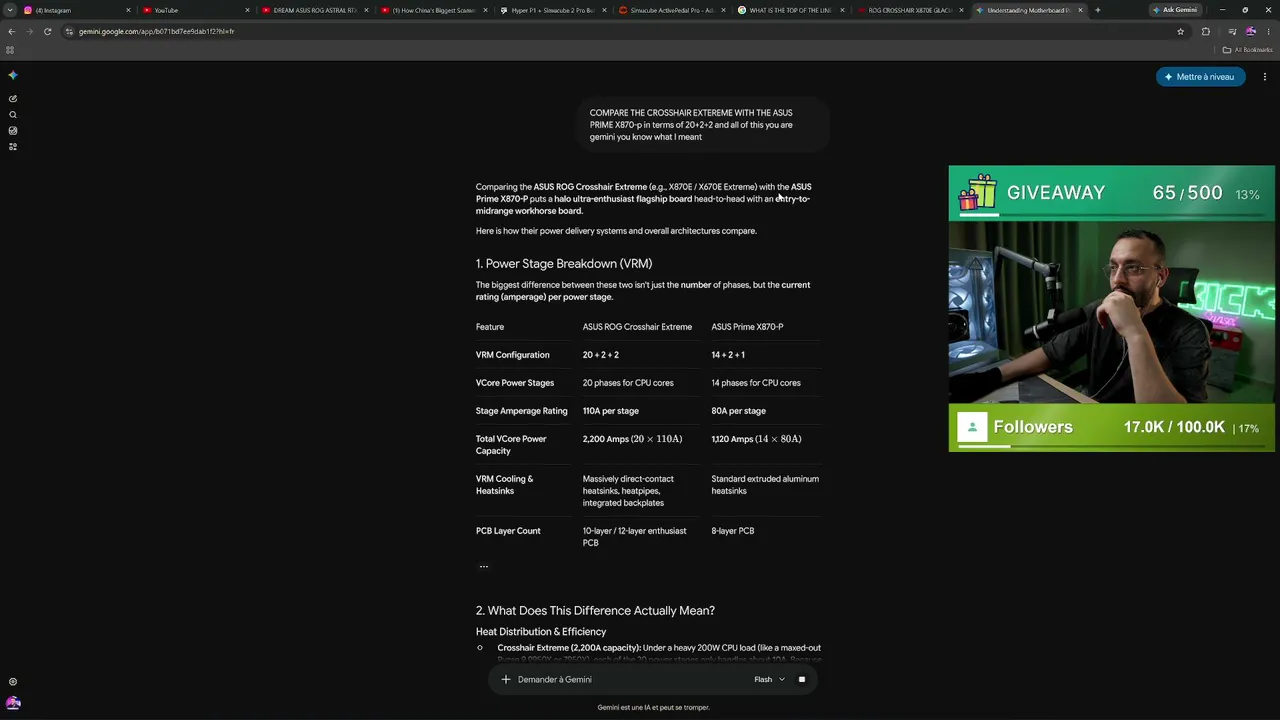Viewport: 1280px width, 720px height.
Task: Open a new browser tab with the plus
Action: click(1097, 10)
